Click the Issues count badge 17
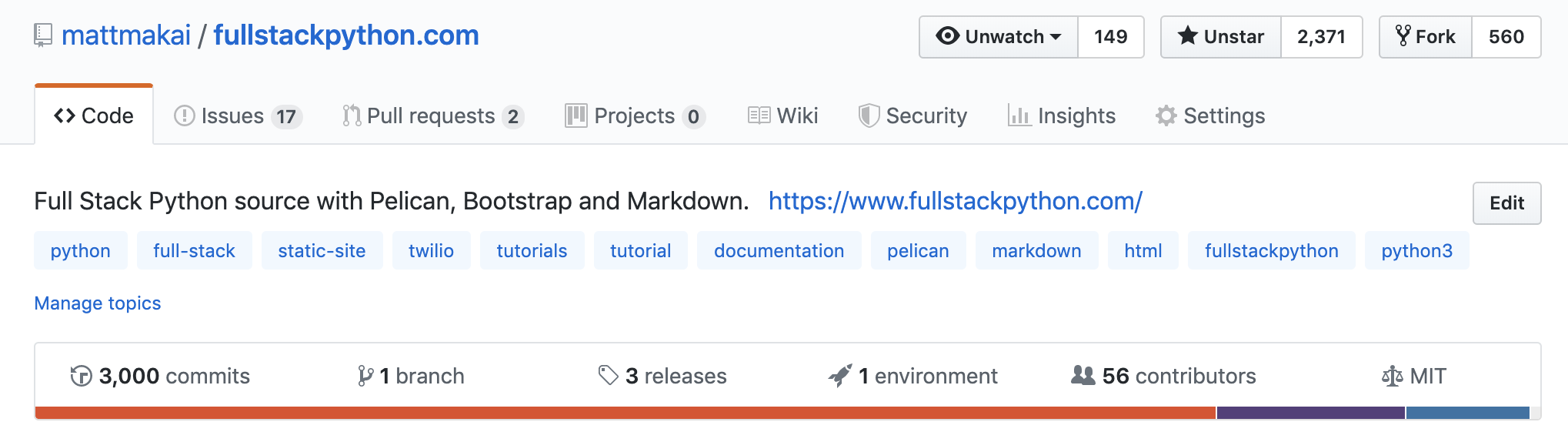Image resolution: width=1568 pixels, height=432 pixels. (x=286, y=116)
